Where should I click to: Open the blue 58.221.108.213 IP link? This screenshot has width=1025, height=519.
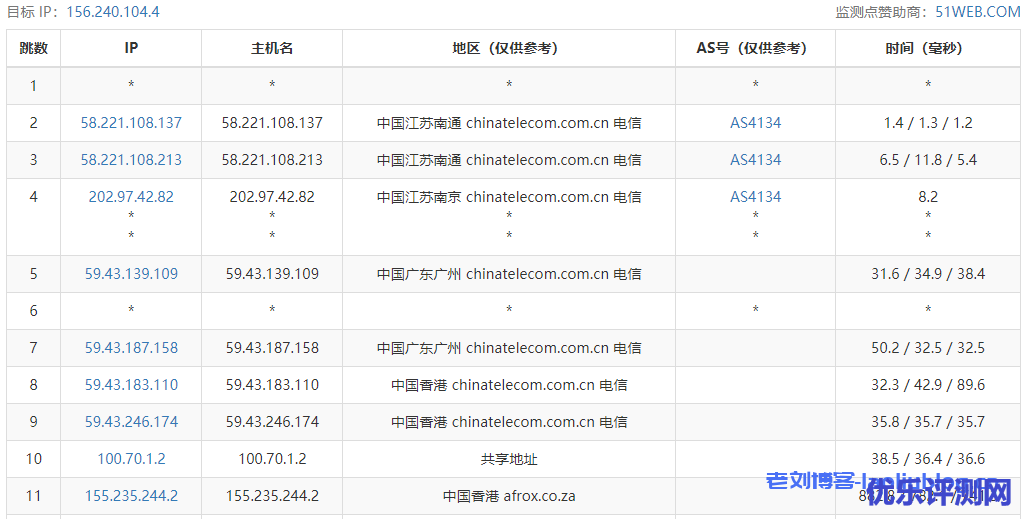131,160
